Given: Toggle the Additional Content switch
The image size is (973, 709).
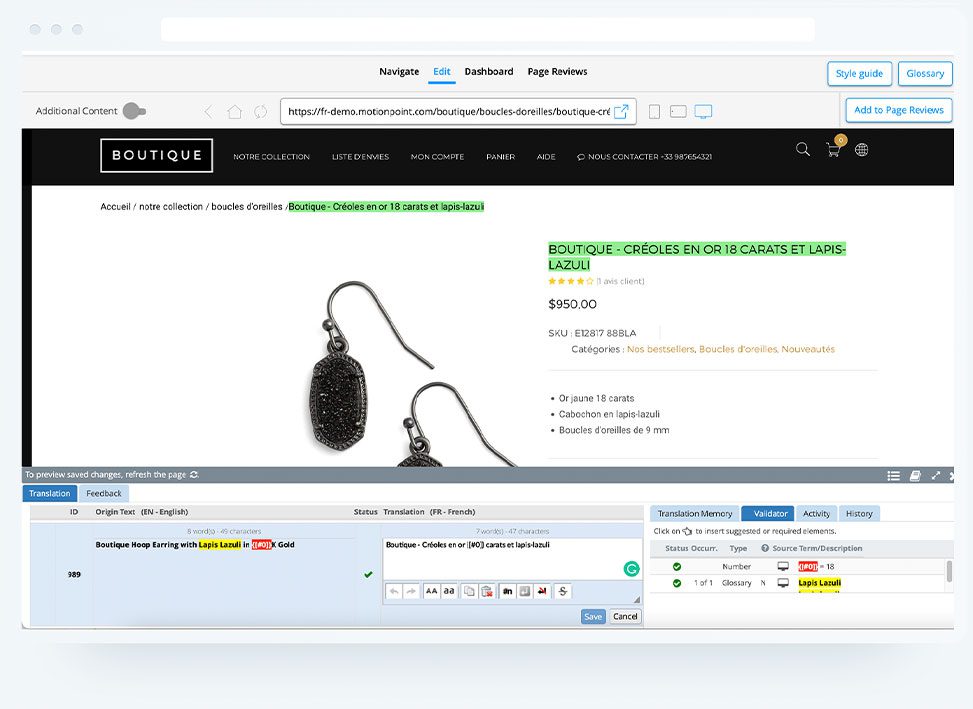Looking at the screenshot, I should (x=134, y=111).
